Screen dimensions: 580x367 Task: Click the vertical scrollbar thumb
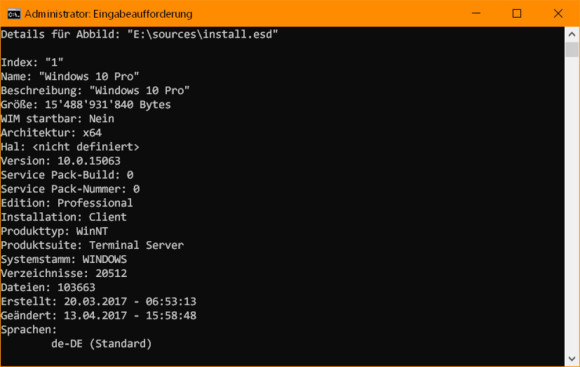pos(572,50)
